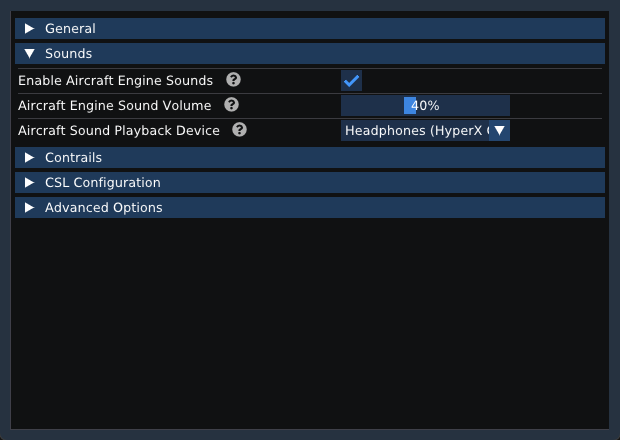The height and width of the screenshot is (440, 620).
Task: Click the Aircraft Sound Playback Device label
Action: [x=119, y=130]
